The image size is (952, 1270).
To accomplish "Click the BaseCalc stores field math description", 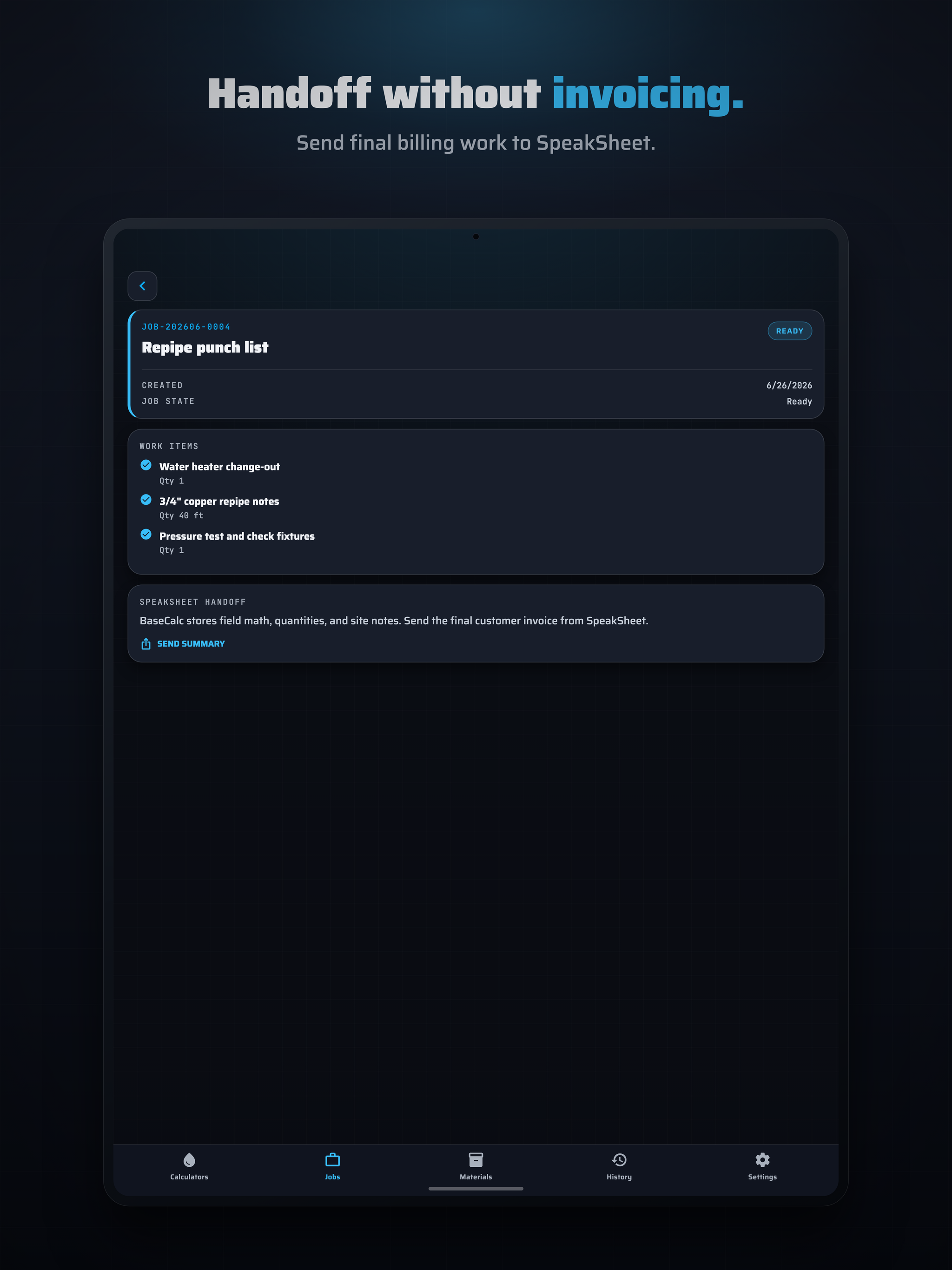I will click(394, 621).
